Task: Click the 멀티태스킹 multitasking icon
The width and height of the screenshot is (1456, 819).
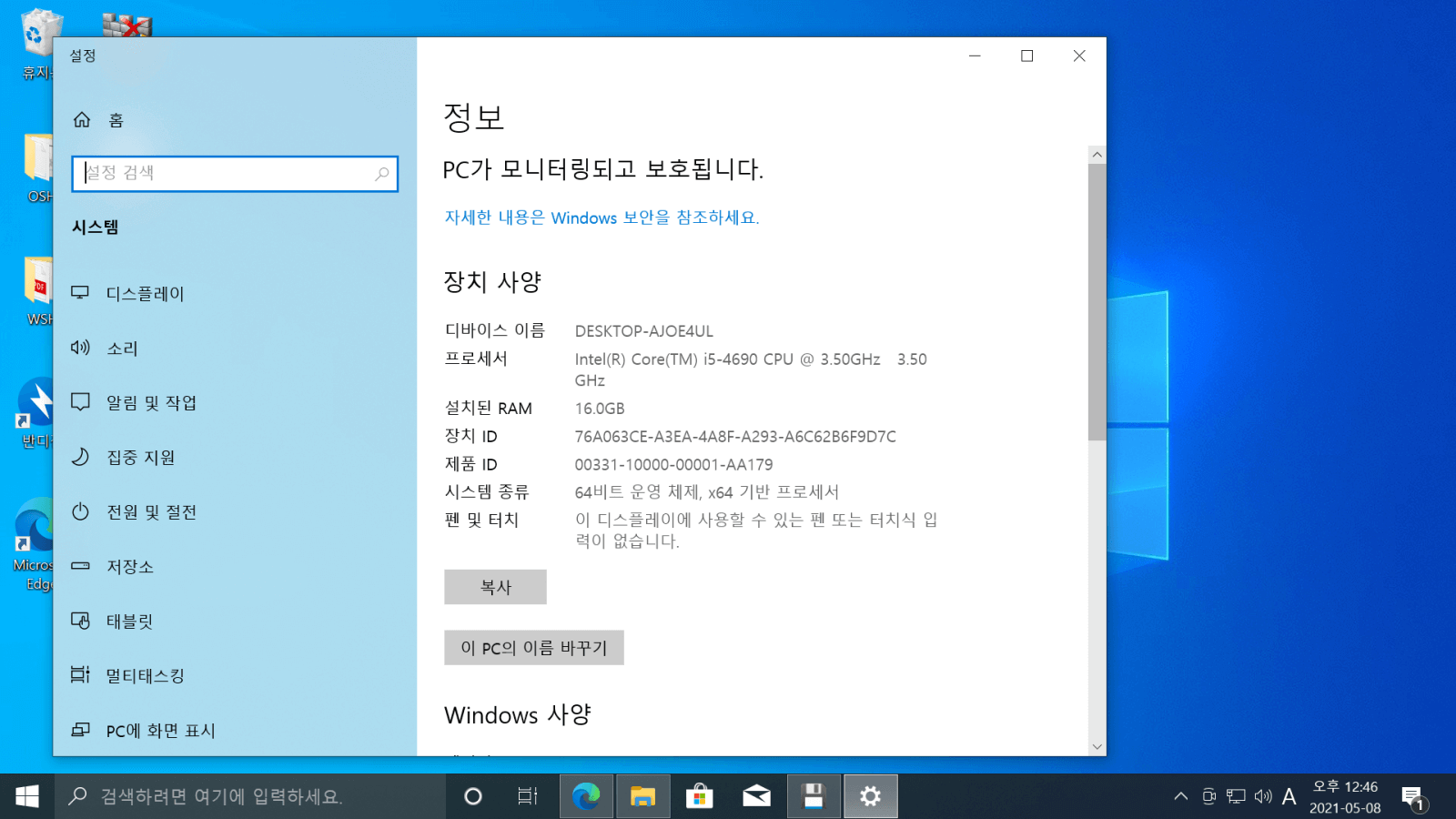Action: pyautogui.click(x=80, y=675)
